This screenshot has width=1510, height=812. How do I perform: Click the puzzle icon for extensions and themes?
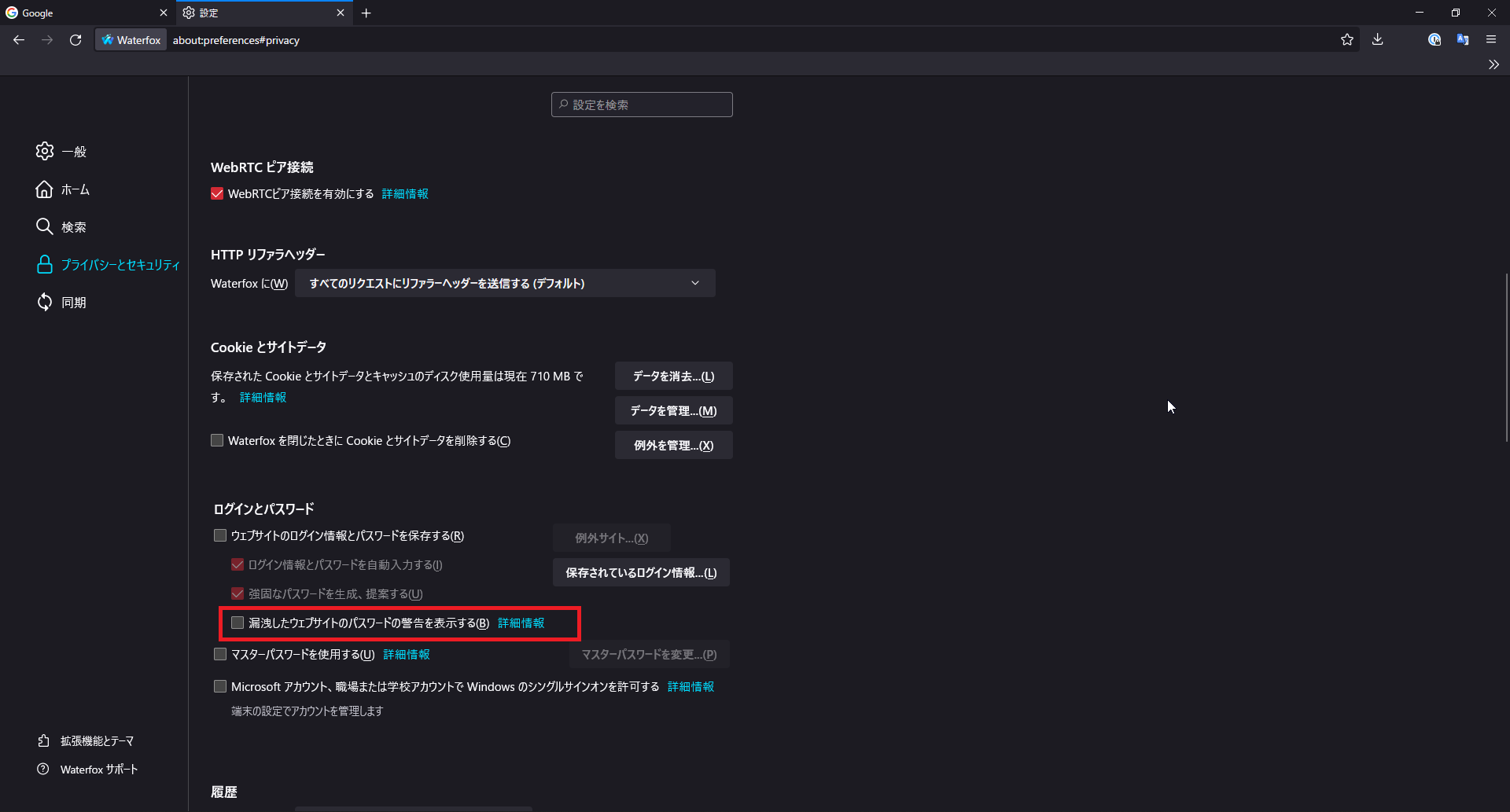pos(43,740)
